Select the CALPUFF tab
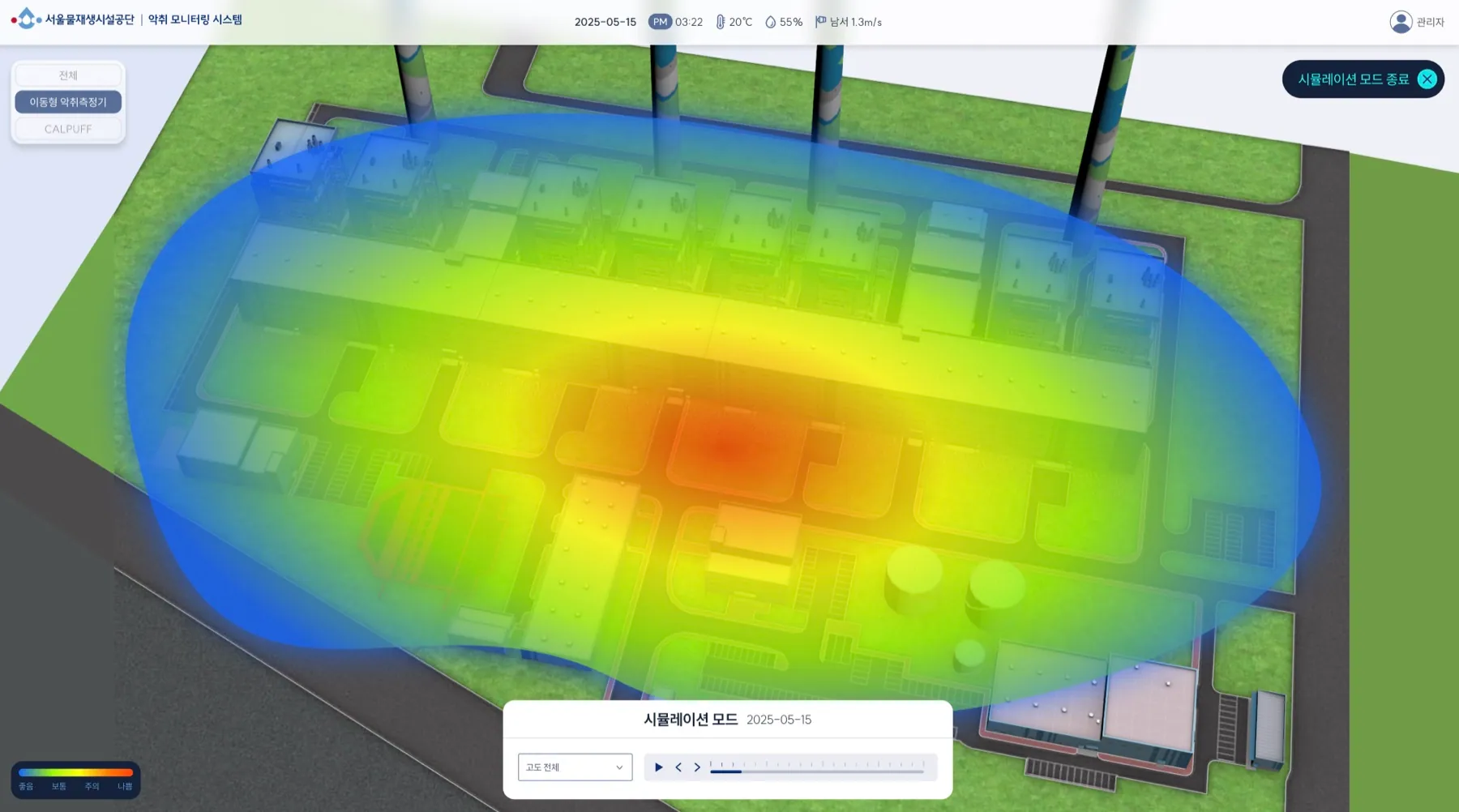The image size is (1459, 812). point(68,129)
